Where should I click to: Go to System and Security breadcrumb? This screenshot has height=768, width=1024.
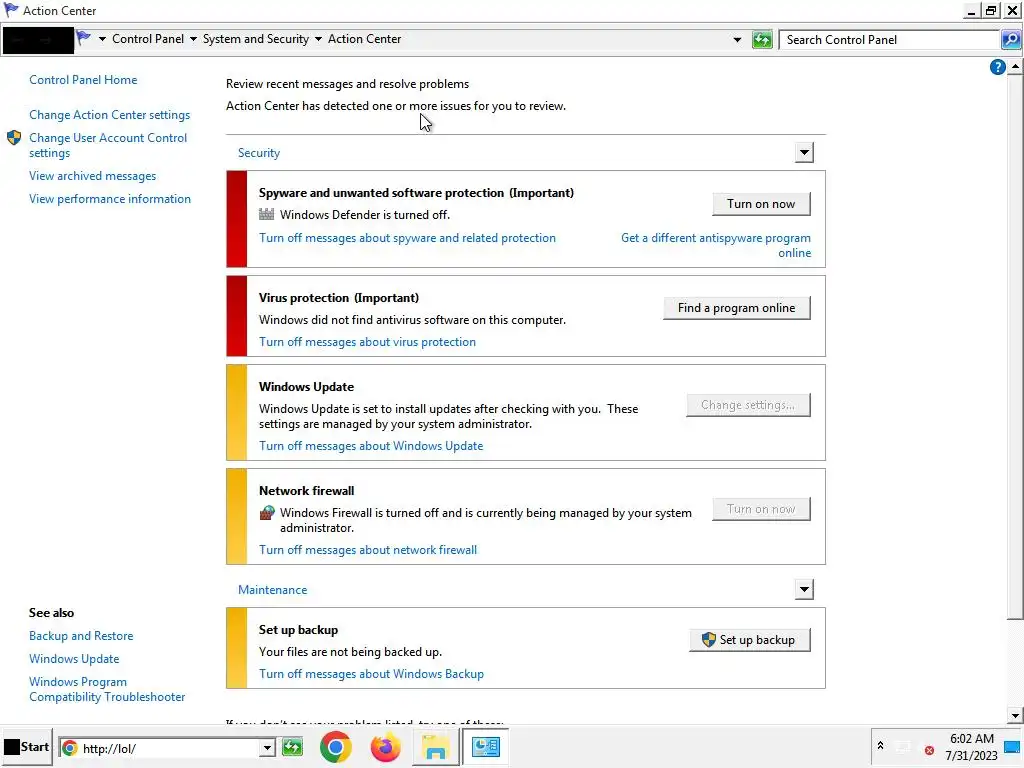[255, 39]
